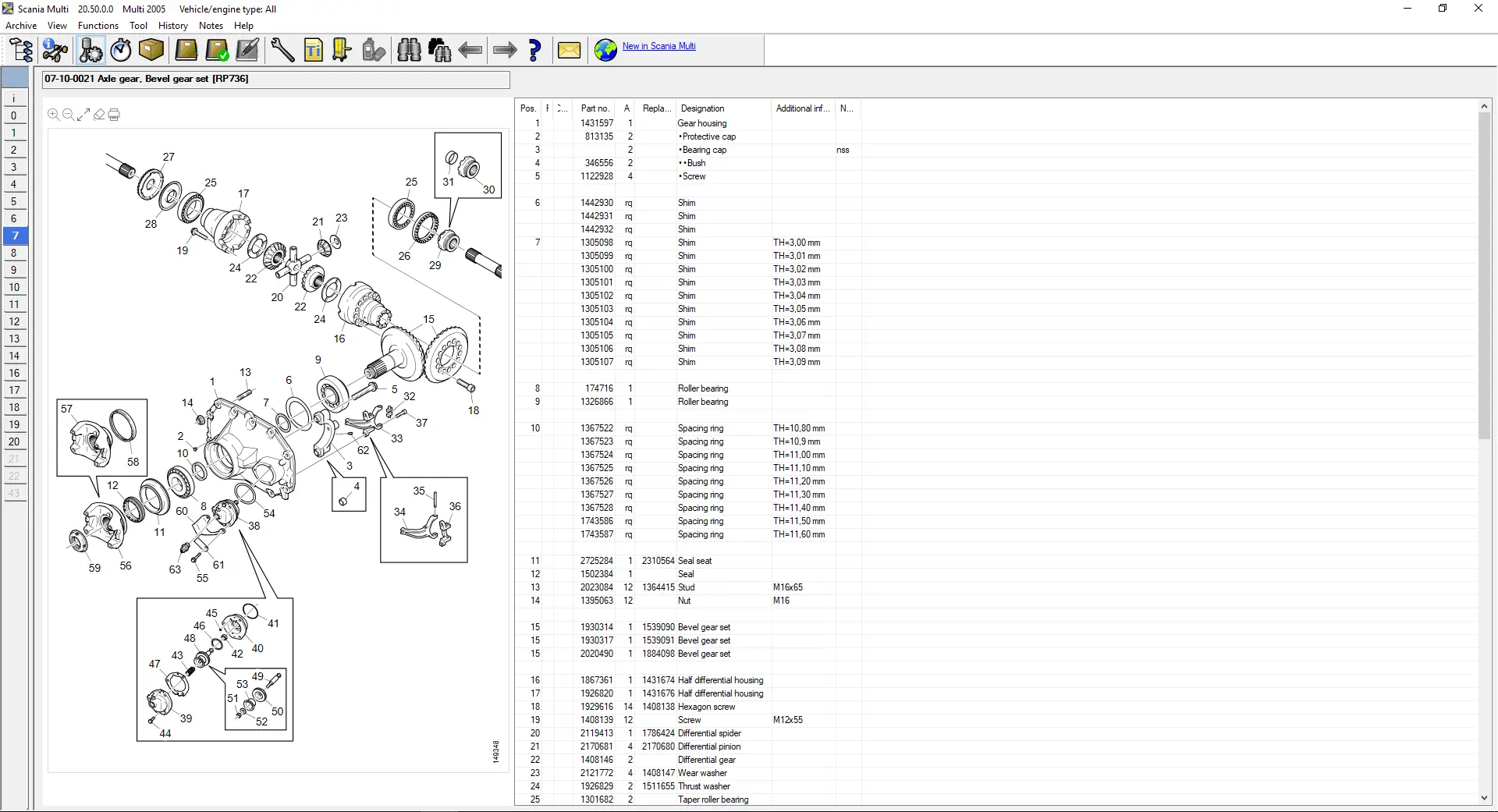The image size is (1498, 812).
Task: Print the exploded diagram with printer icon
Action: click(x=114, y=115)
